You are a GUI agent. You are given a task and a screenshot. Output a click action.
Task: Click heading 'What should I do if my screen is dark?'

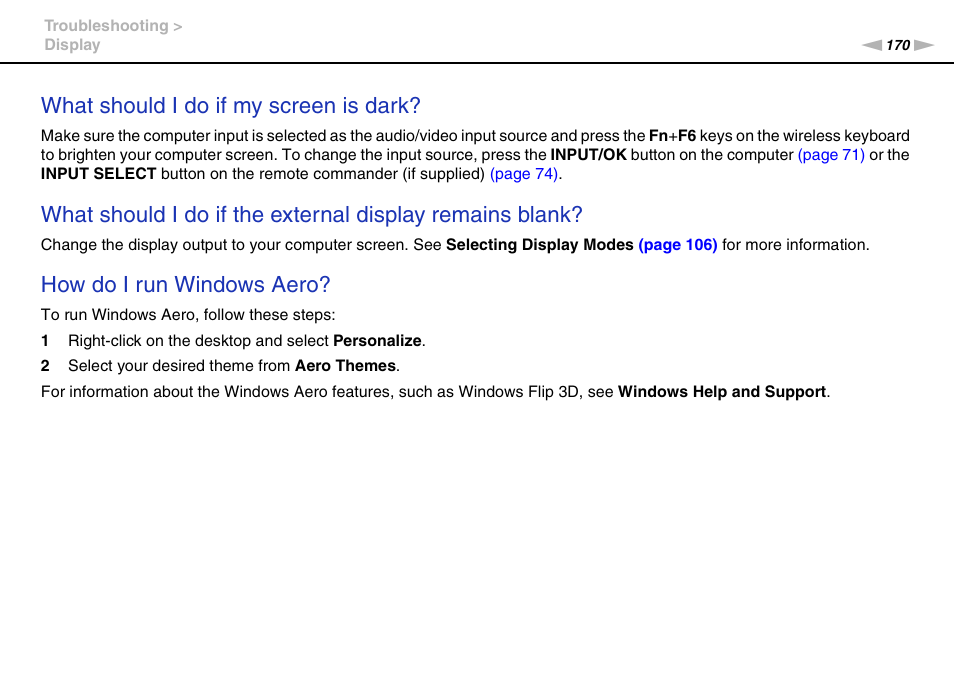click(231, 106)
